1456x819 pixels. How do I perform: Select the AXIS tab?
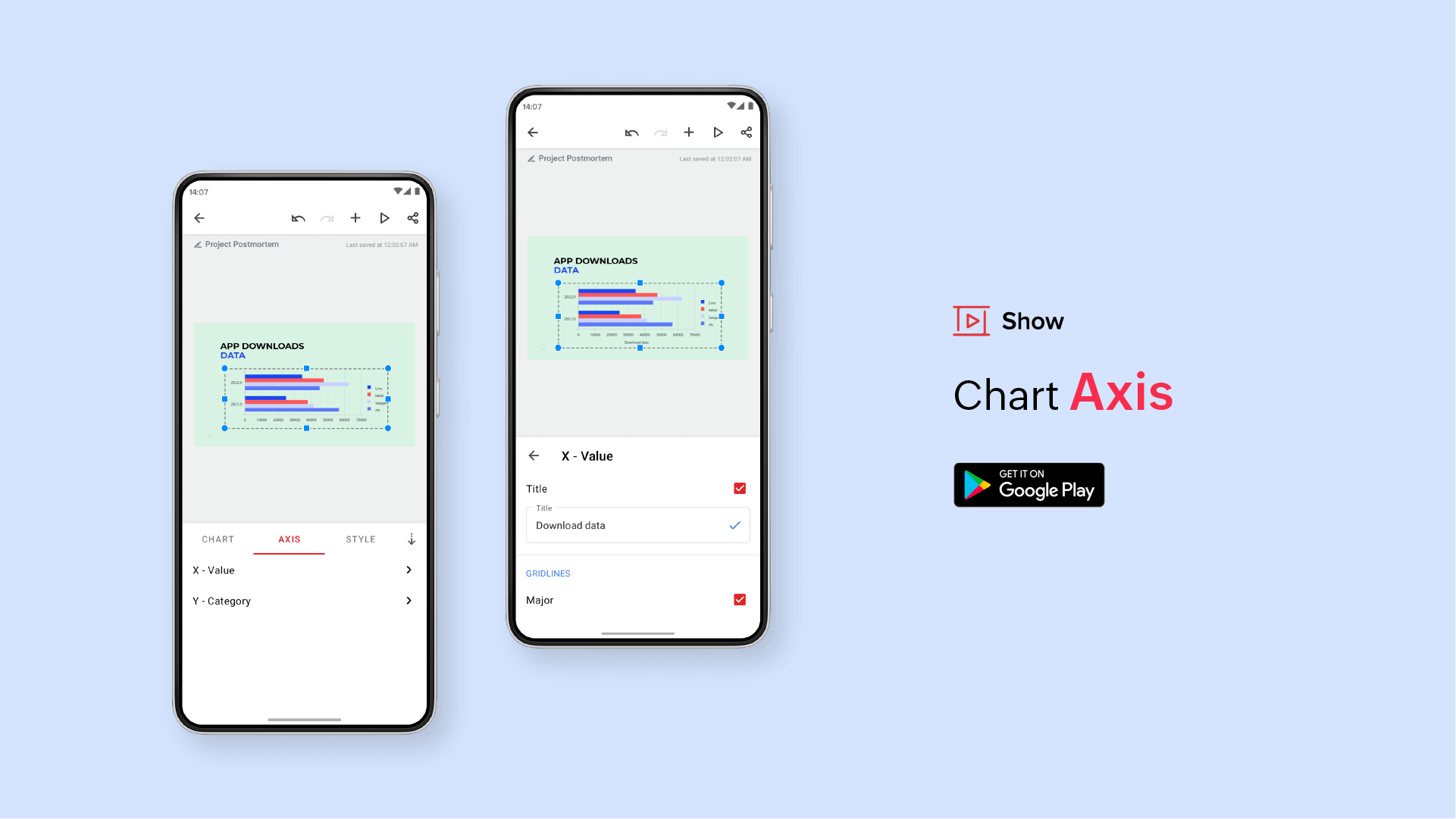pyautogui.click(x=289, y=539)
